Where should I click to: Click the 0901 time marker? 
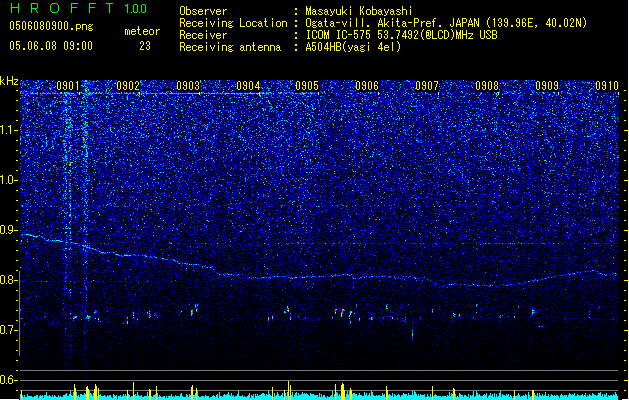click(68, 86)
